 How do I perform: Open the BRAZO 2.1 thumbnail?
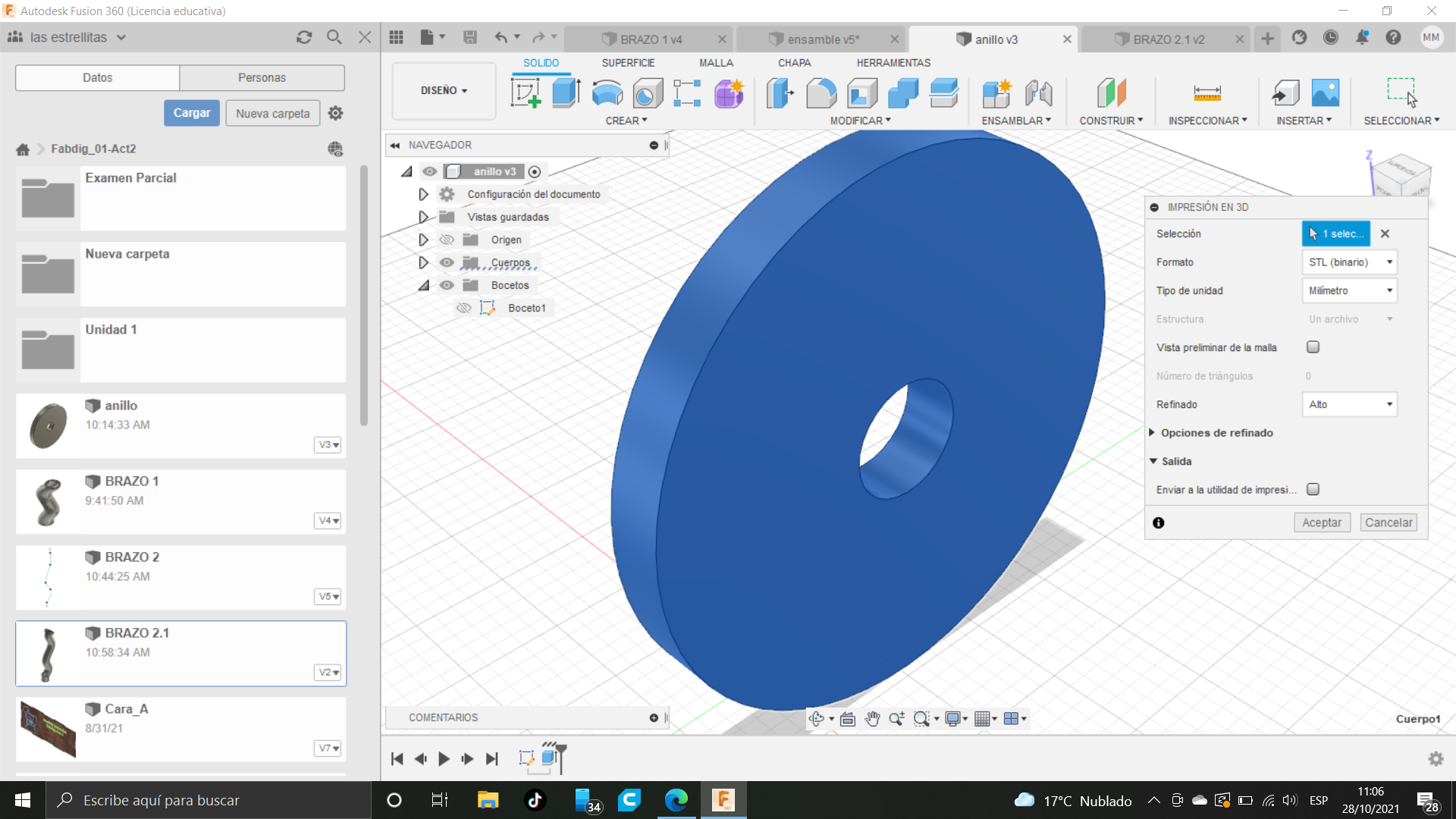[x=49, y=654]
